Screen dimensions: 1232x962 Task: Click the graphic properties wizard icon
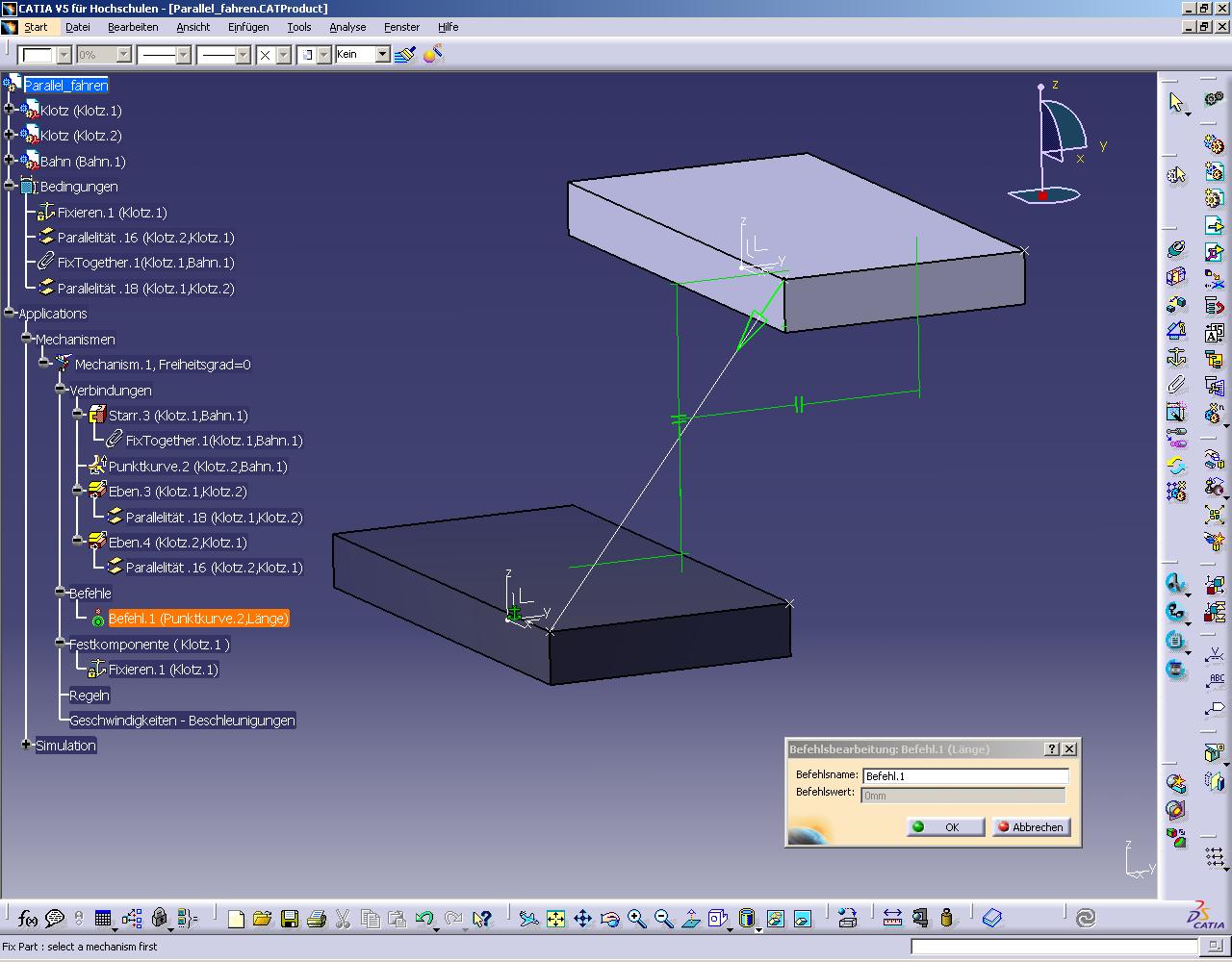pyautogui.click(x=432, y=55)
